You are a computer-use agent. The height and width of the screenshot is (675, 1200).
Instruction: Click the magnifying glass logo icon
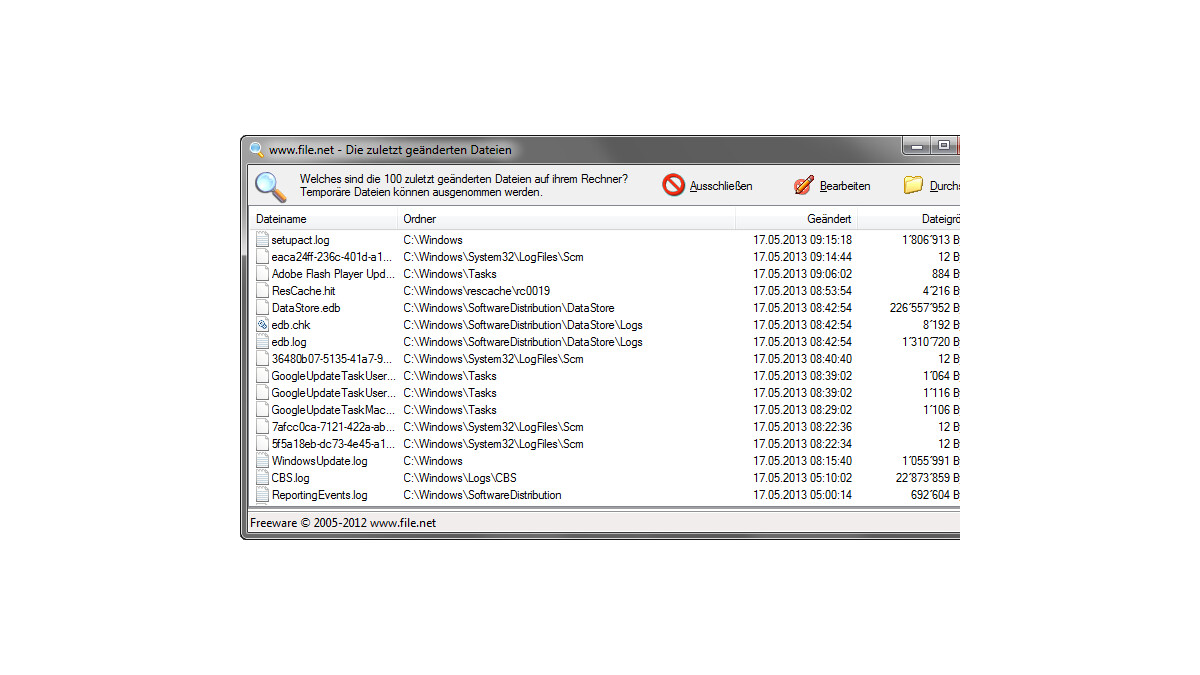coord(269,186)
